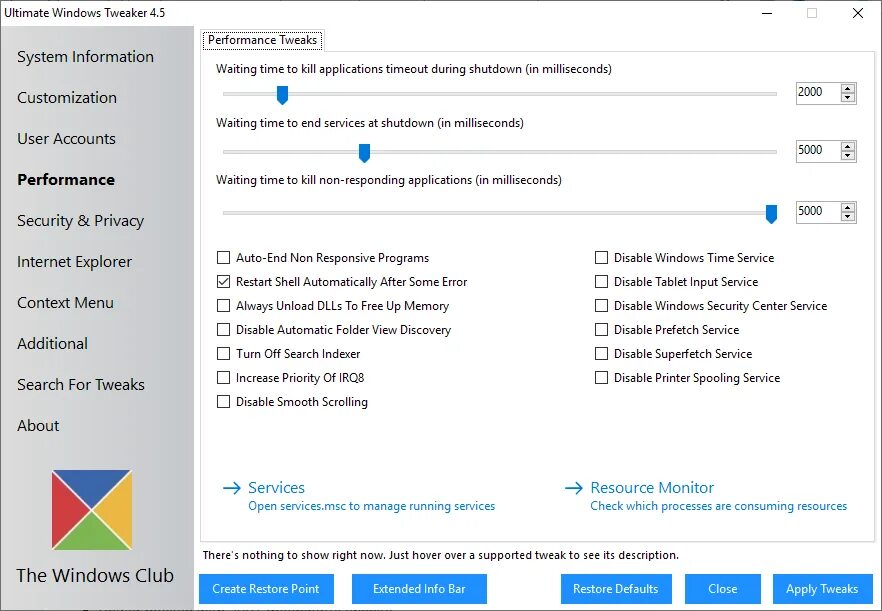This screenshot has width=882, height=611.
Task: Select the Performance section
Action: pyautogui.click(x=66, y=179)
